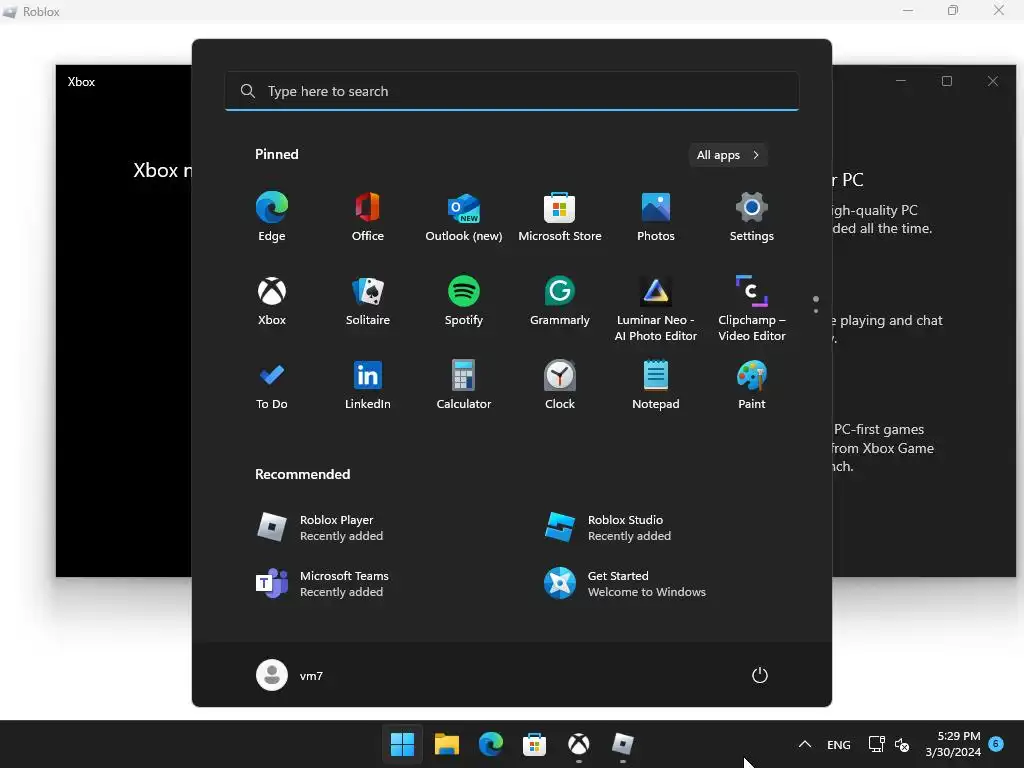Minimize the Roblox window
This screenshot has height=768, width=1024.
pyautogui.click(x=908, y=10)
